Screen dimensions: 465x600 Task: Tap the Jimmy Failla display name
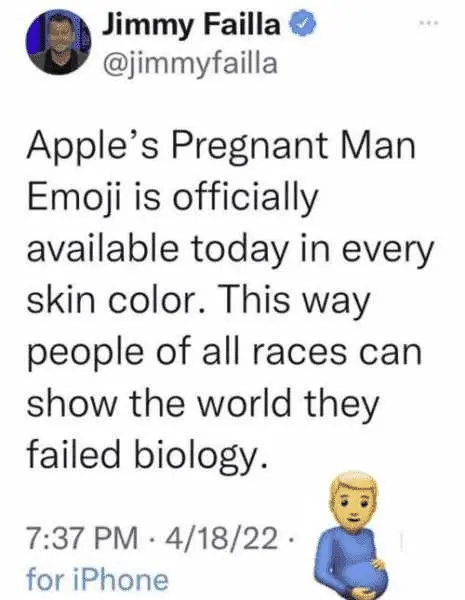190,24
